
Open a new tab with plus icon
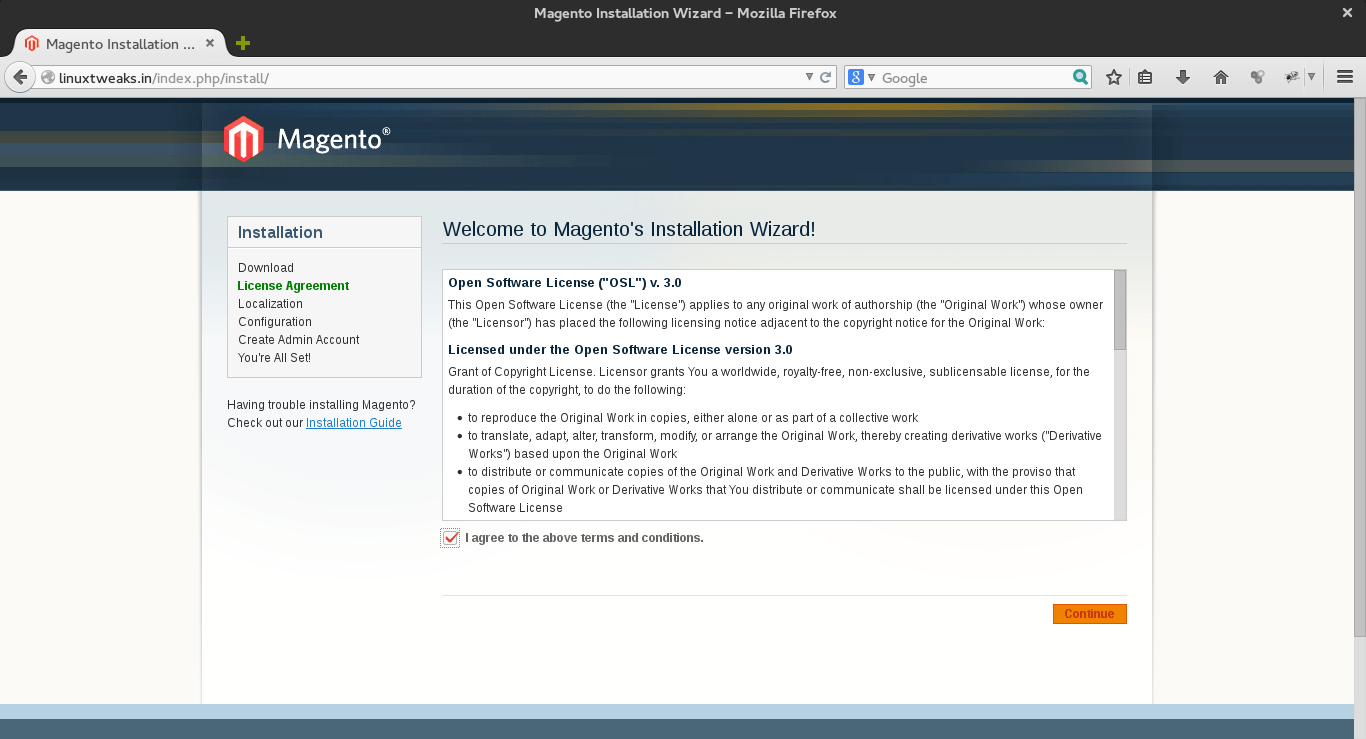click(x=242, y=43)
